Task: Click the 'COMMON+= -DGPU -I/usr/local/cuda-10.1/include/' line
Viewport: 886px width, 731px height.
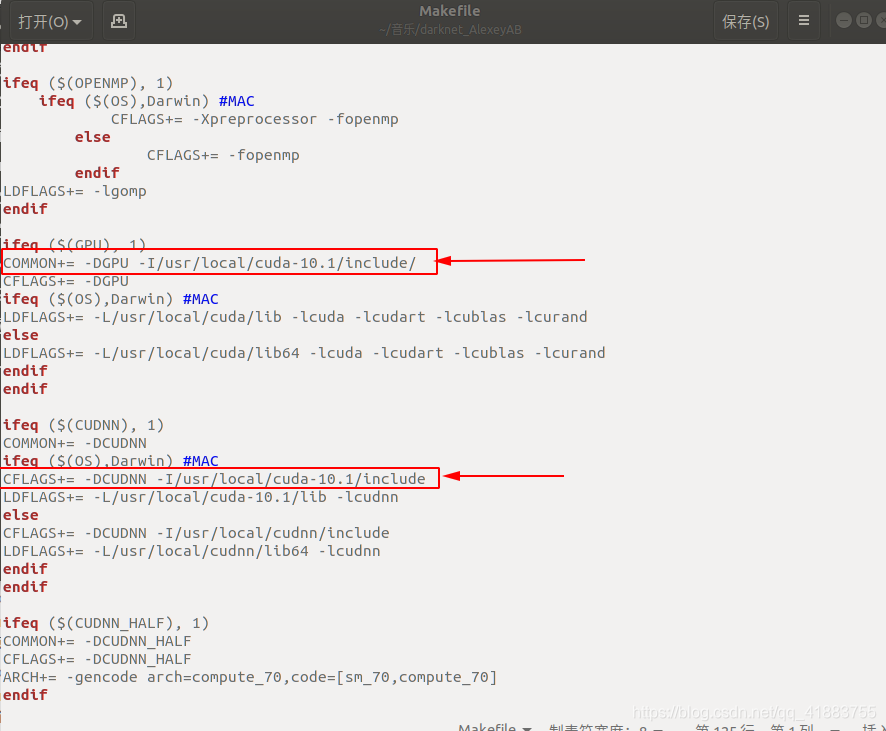Action: pyautogui.click(x=210, y=263)
